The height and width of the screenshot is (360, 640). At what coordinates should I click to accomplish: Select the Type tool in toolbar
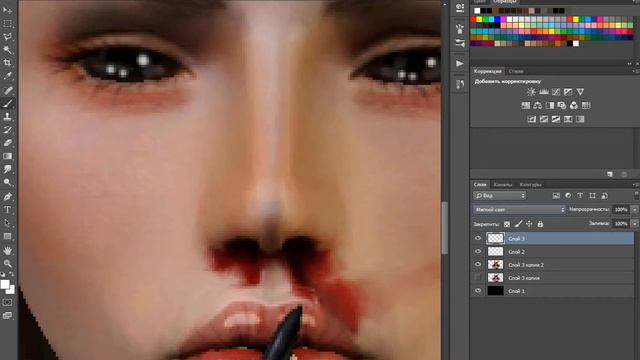[7, 210]
